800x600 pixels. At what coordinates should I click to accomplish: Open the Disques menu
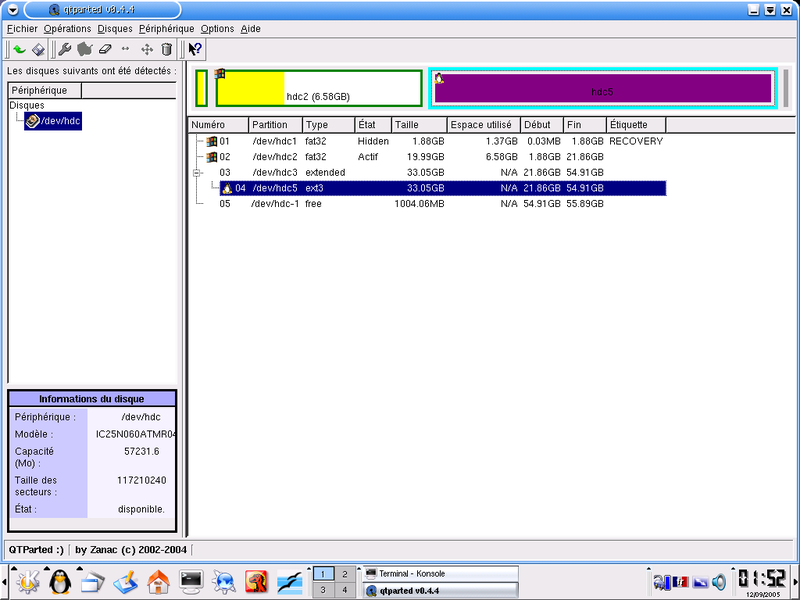[115, 29]
